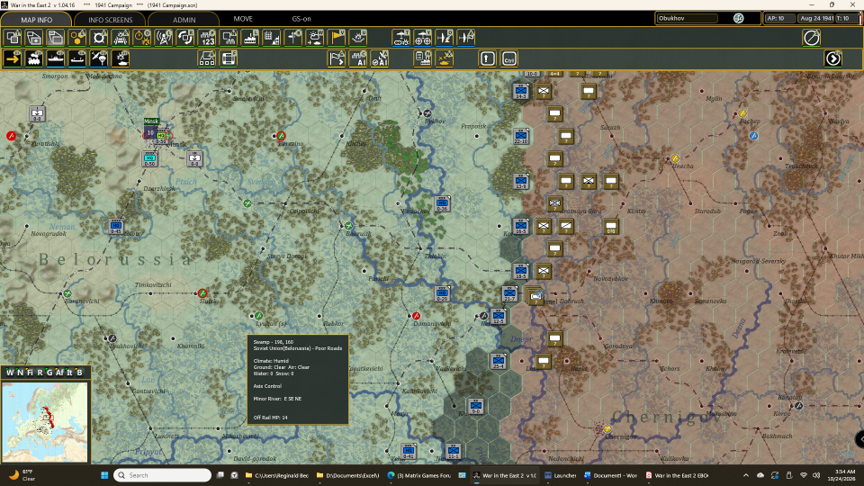The image size is (864, 486).
Task: Open the air transport umbrella toolbar icon
Action: tap(401, 37)
